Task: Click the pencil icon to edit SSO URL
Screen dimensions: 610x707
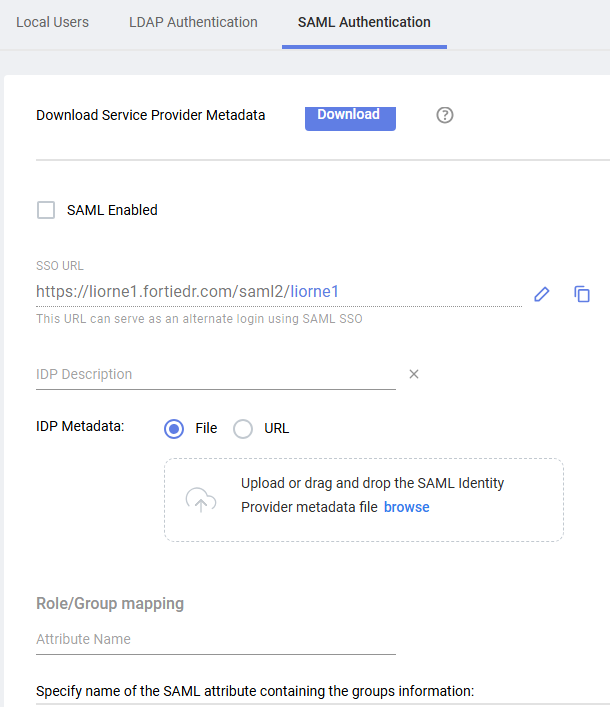Action: click(x=542, y=294)
